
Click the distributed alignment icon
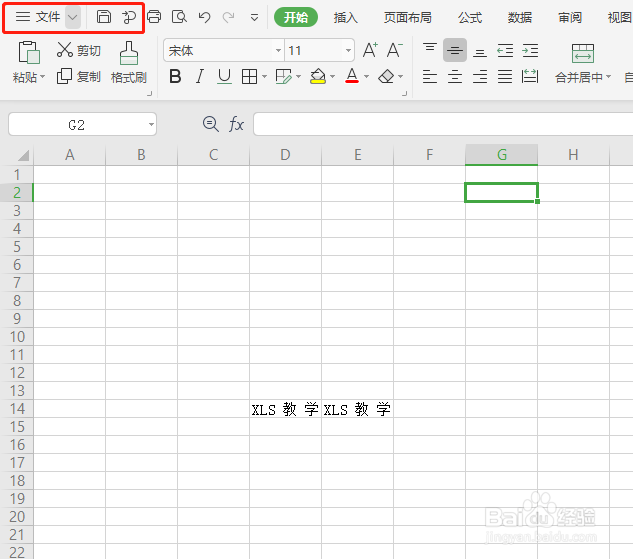click(x=530, y=76)
